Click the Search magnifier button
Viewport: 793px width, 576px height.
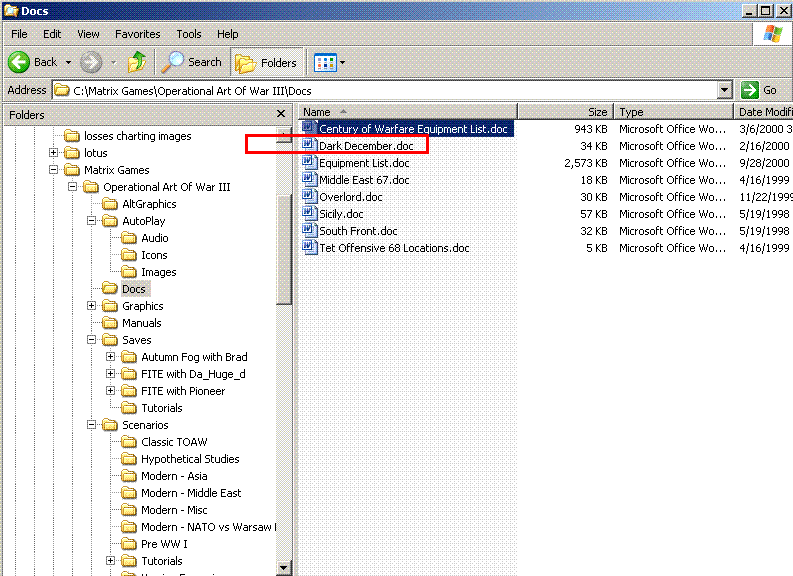[x=192, y=62]
